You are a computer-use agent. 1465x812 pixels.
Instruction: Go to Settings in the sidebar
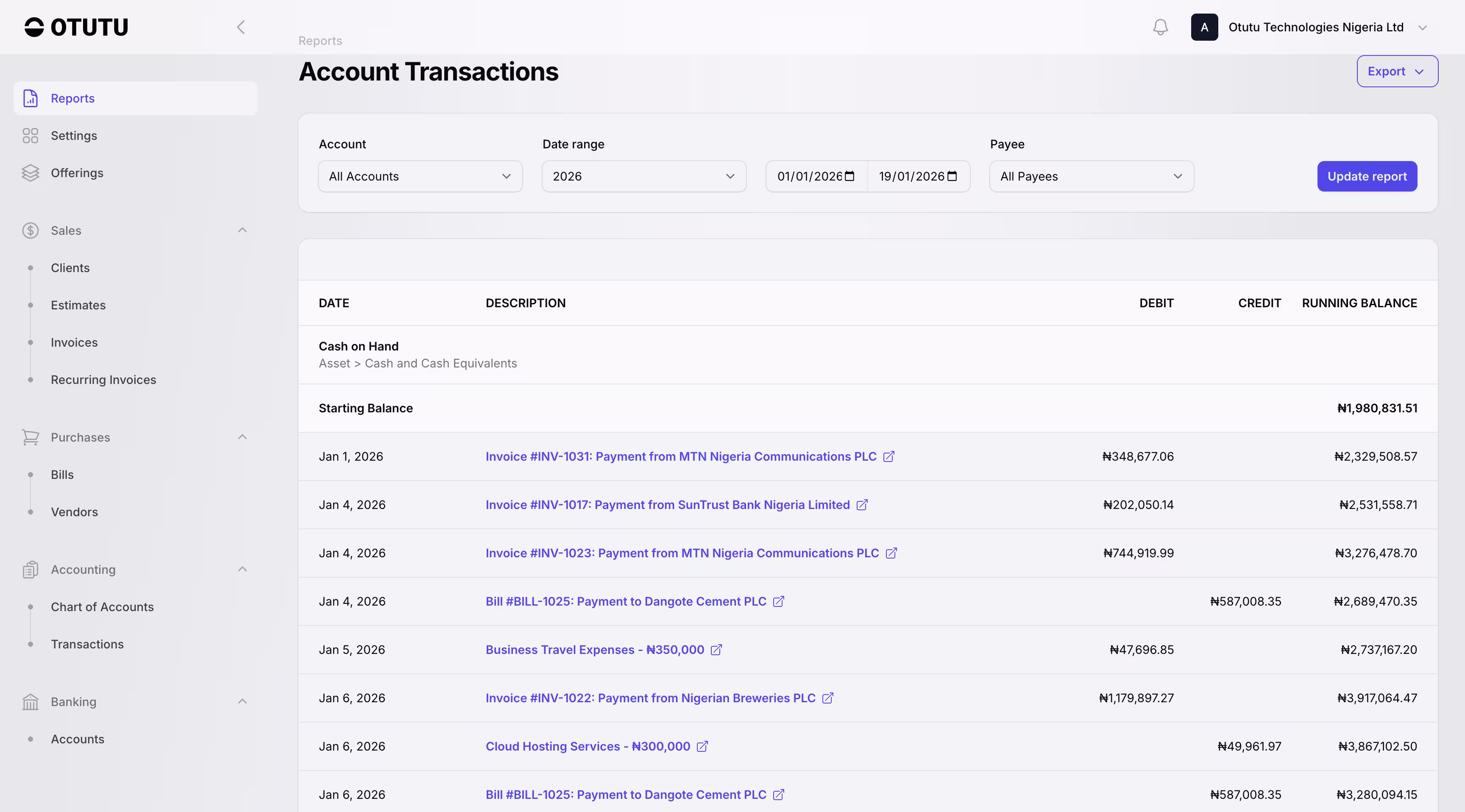click(x=74, y=136)
